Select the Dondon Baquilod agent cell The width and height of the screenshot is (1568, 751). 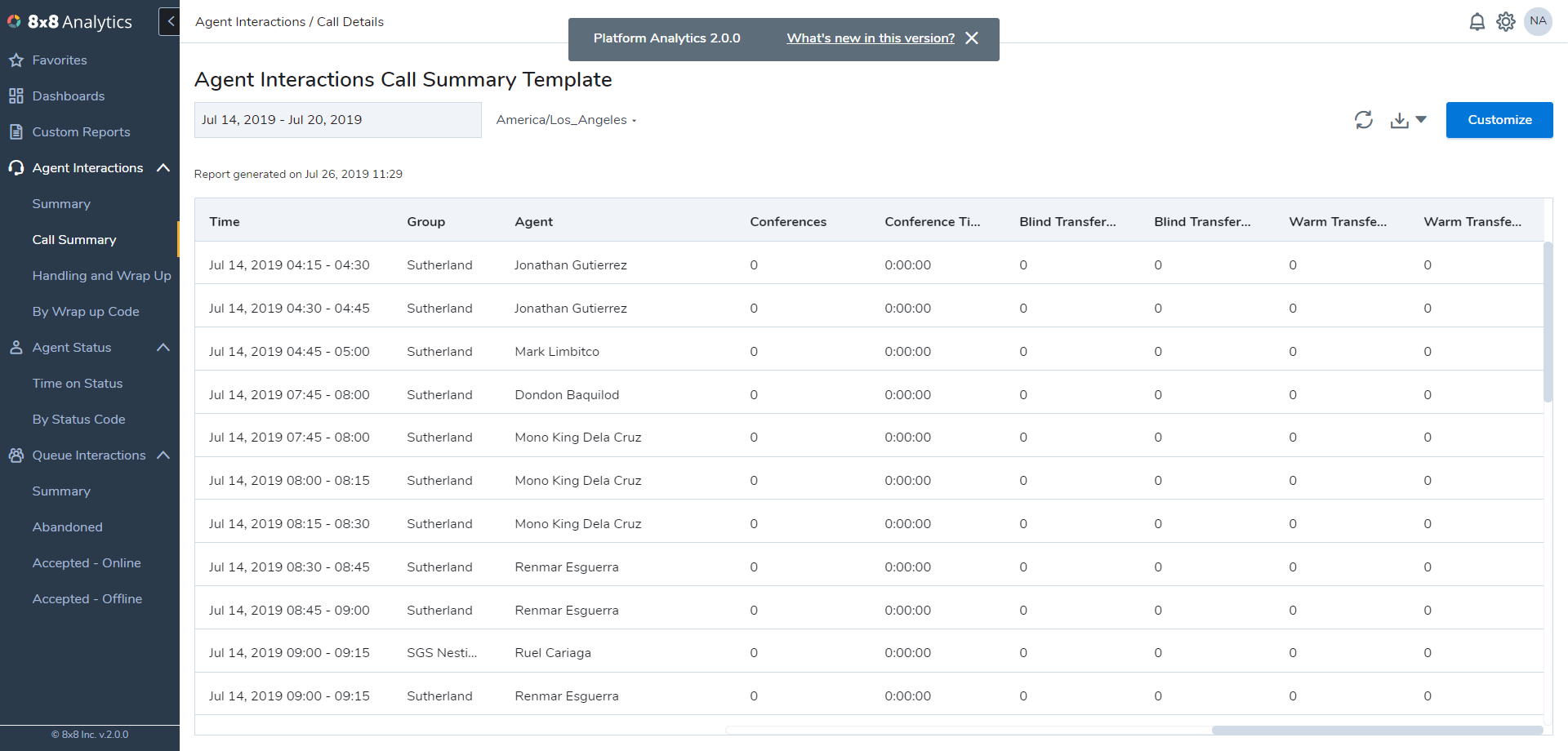567,395
